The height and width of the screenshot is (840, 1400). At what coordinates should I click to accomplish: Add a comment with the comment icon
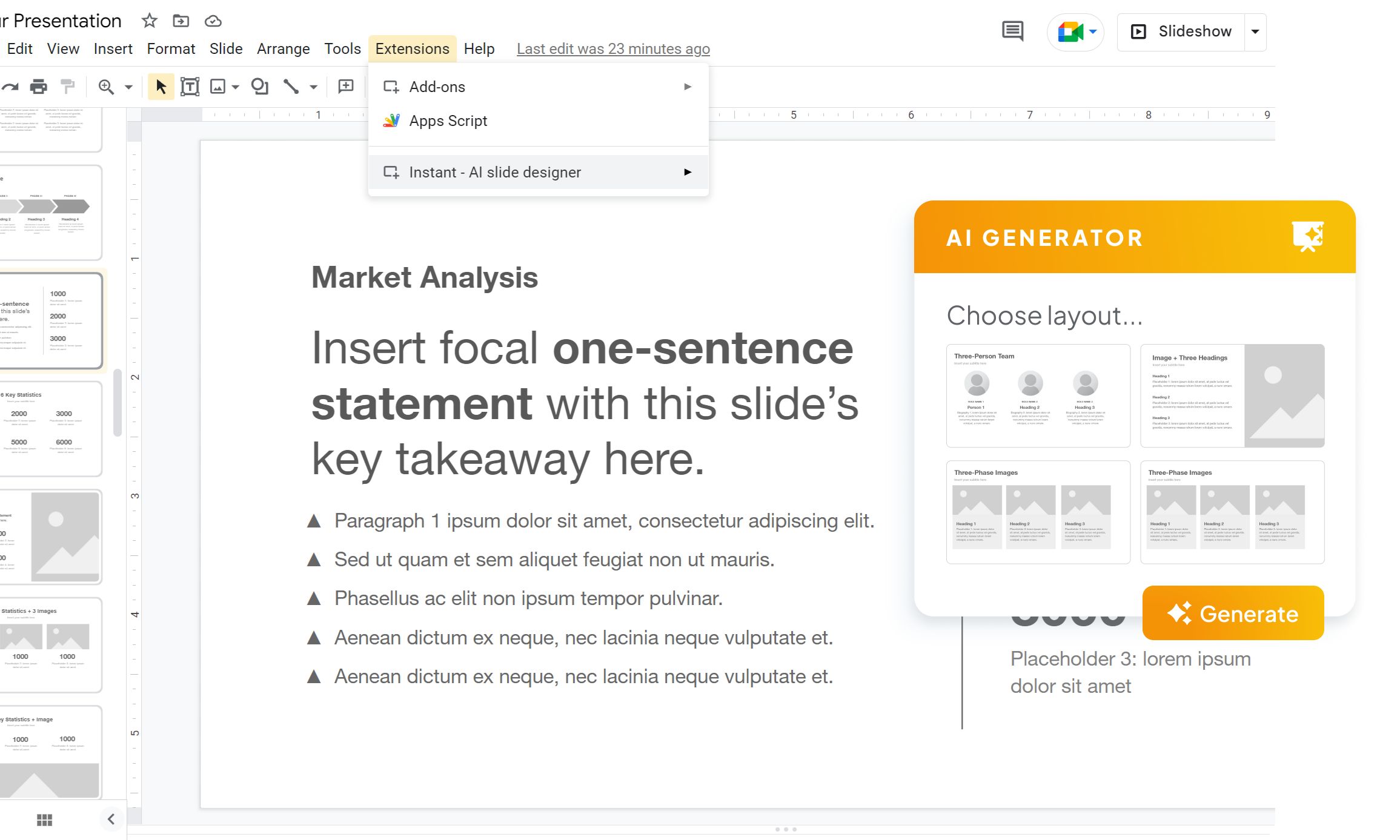345,86
